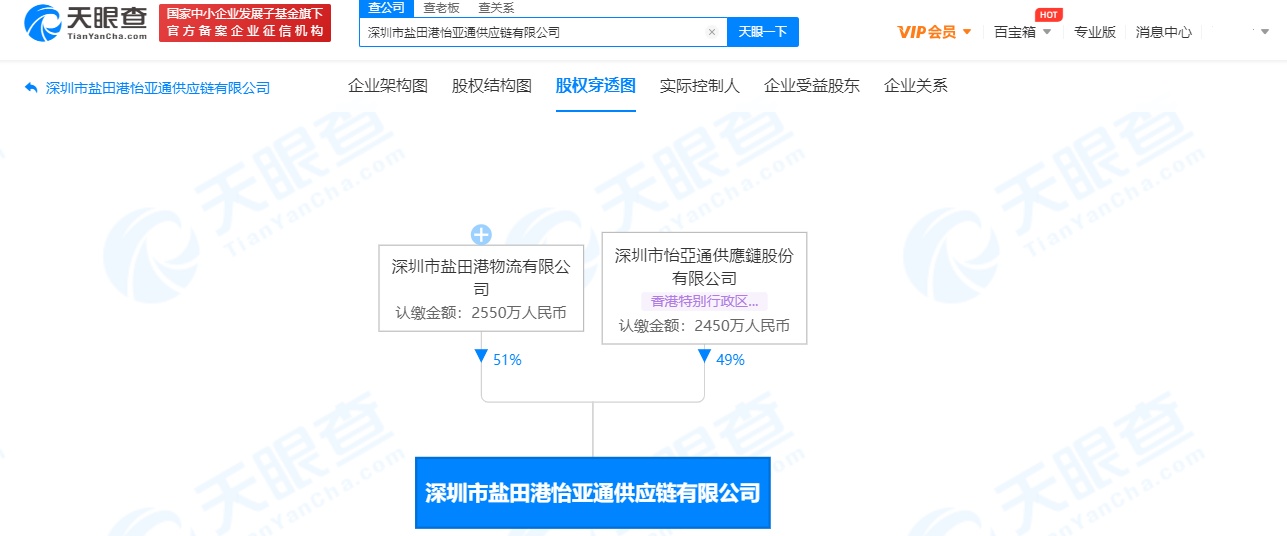The height and width of the screenshot is (536, 1287).
Task: Click into the company search input field
Action: (x=530, y=32)
